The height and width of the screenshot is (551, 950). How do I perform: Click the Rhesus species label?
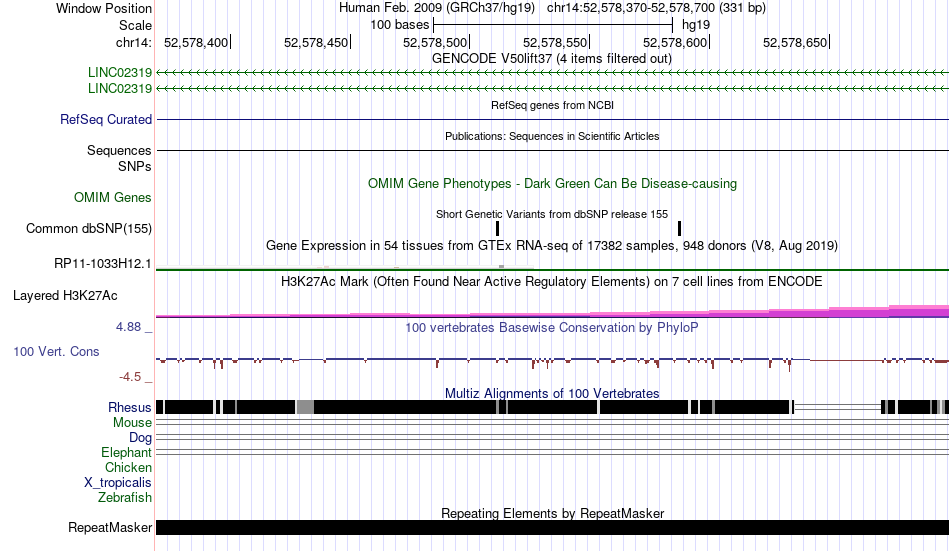130,407
